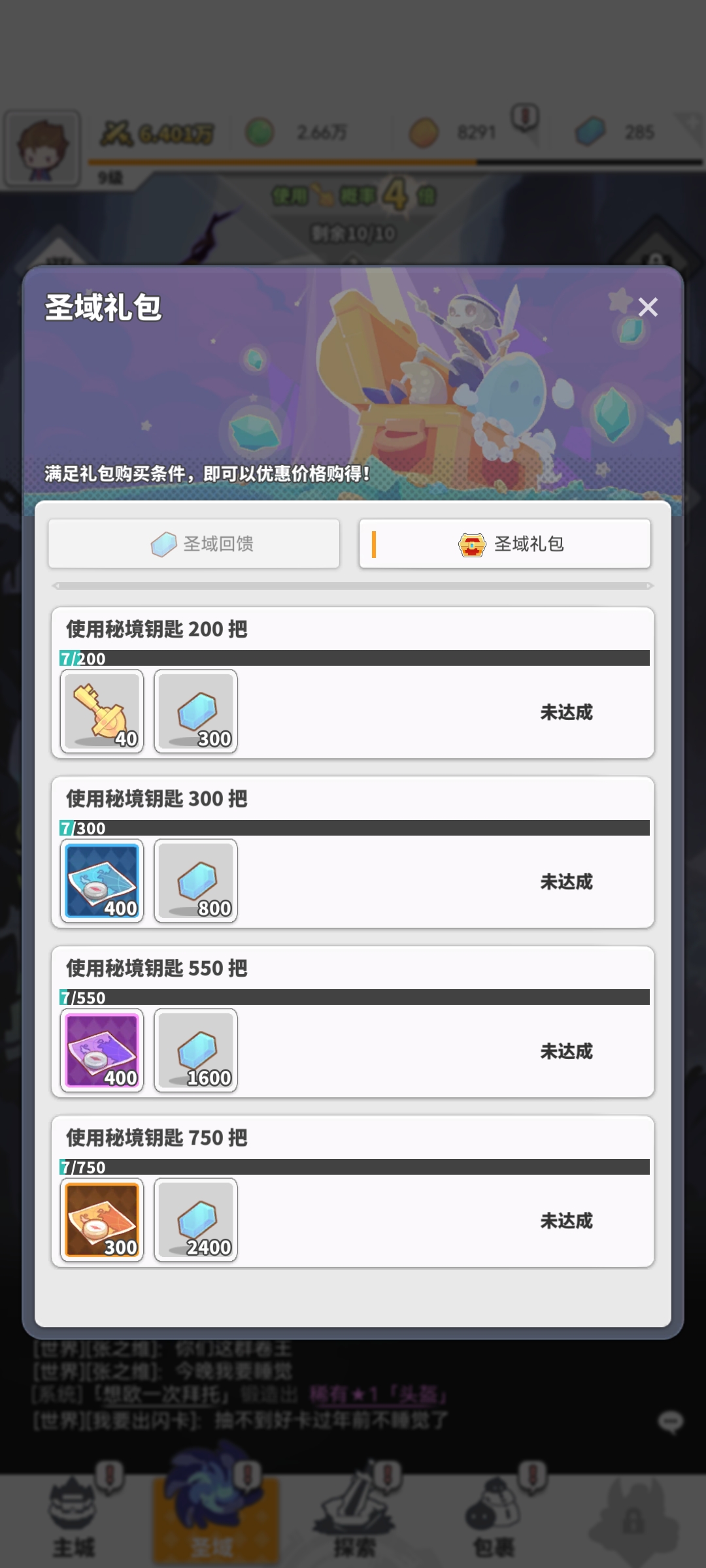Open the chat bubble icon
The height and width of the screenshot is (1568, 706).
point(671,1422)
